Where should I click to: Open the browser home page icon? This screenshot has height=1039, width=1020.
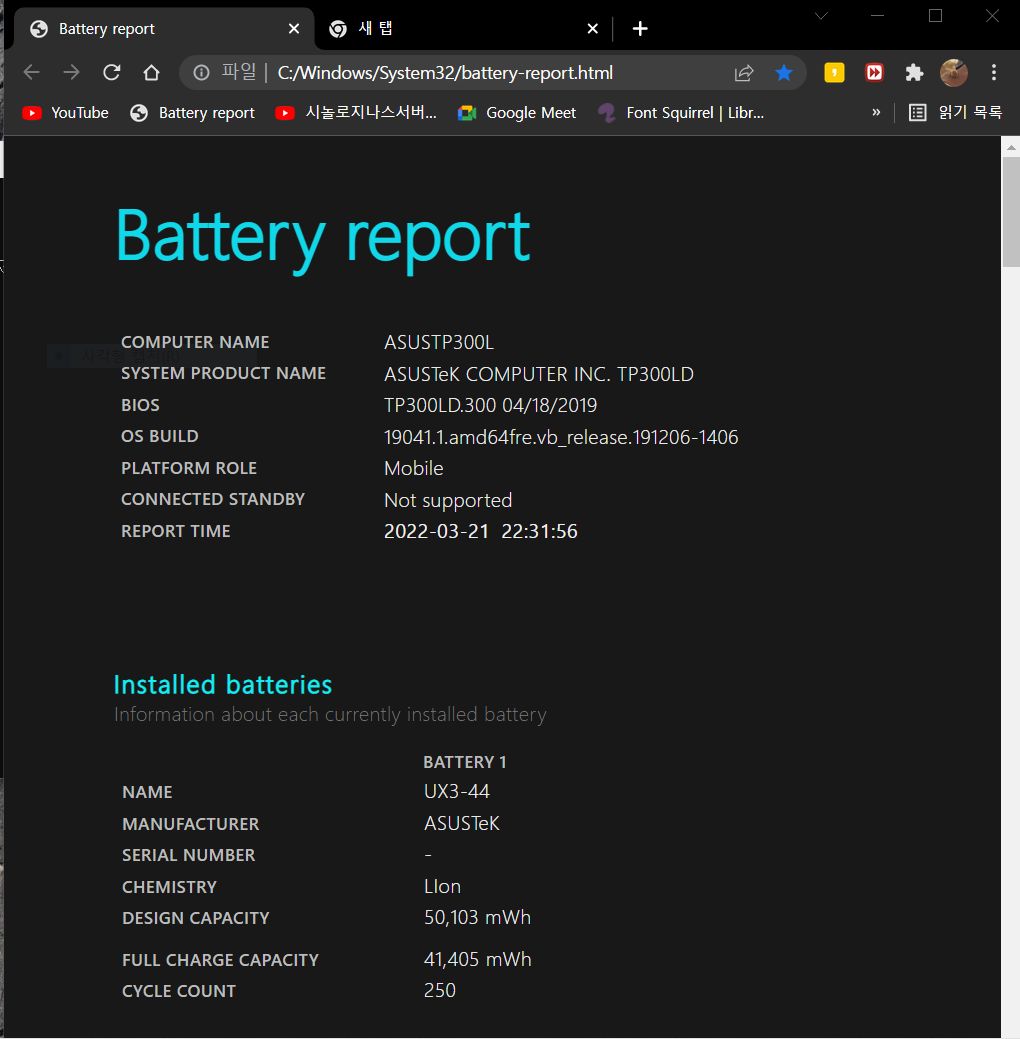click(151, 72)
